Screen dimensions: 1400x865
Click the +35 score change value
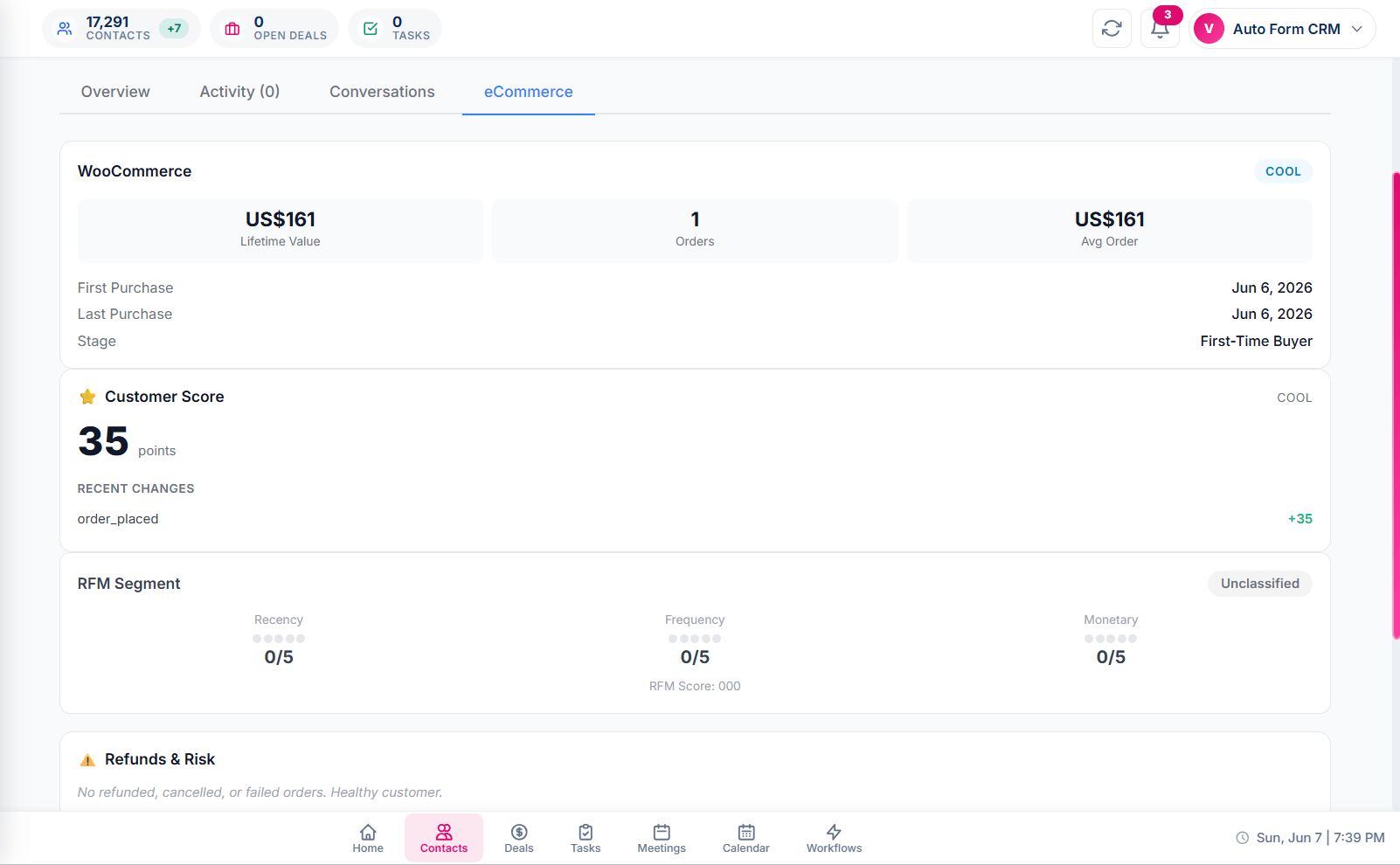(1300, 519)
